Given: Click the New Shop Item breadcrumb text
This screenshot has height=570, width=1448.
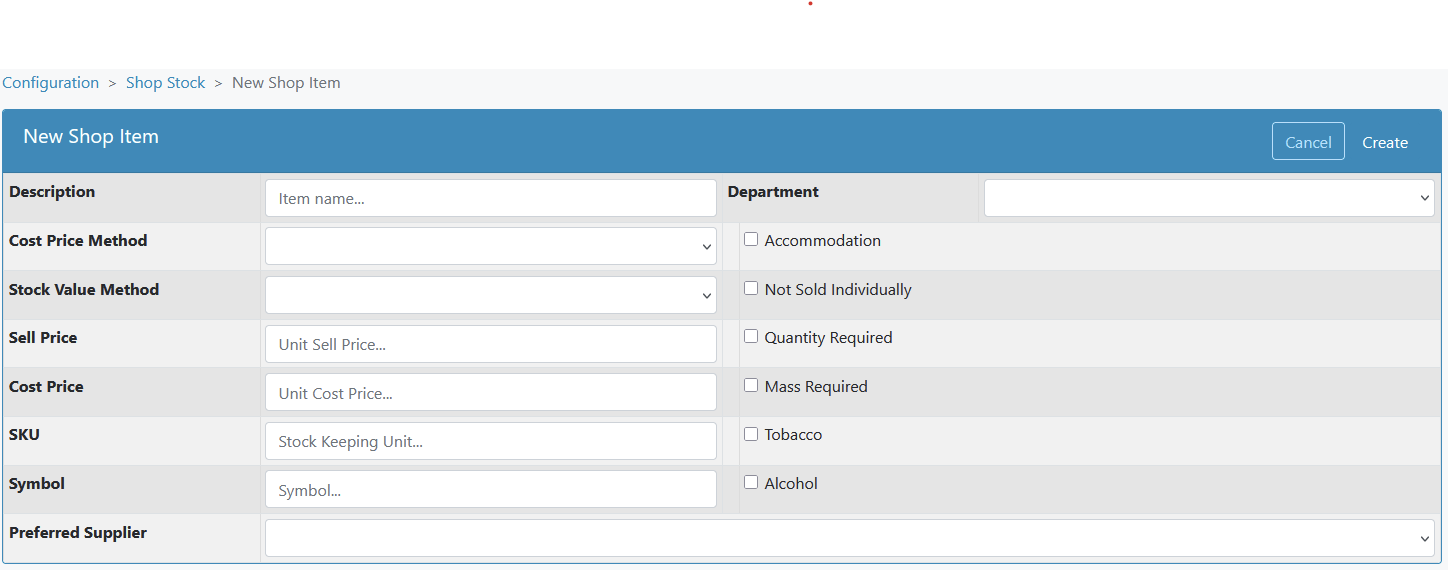Looking at the screenshot, I should pyautogui.click(x=286, y=83).
